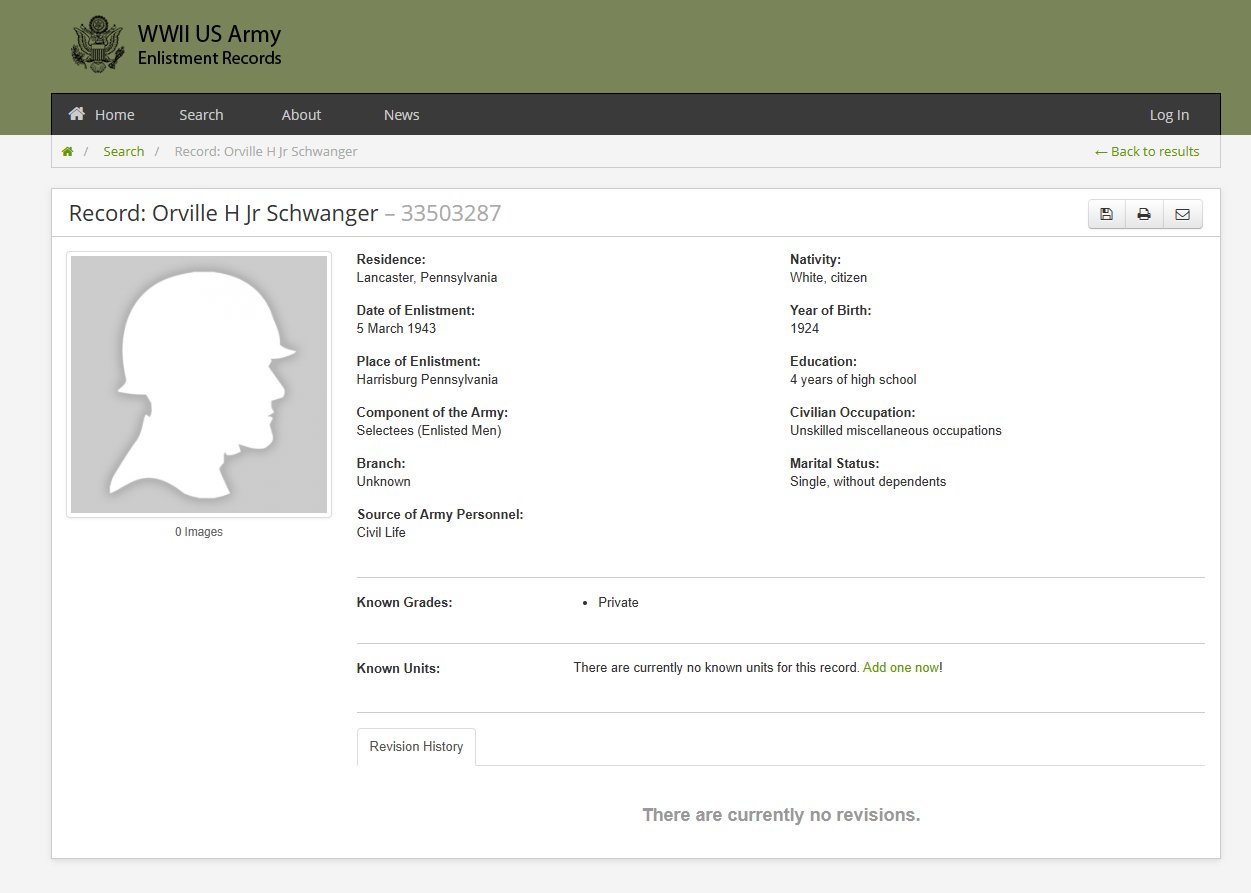Switch to the Revision History tab
1251x893 pixels.
pyautogui.click(x=416, y=746)
